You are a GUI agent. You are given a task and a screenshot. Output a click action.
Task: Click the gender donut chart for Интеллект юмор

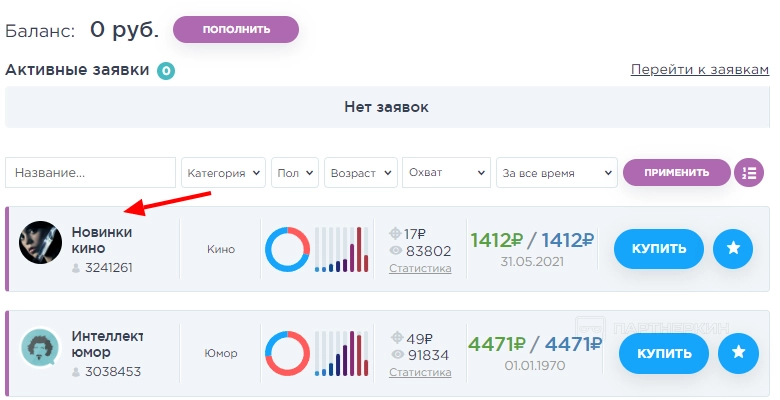(287, 353)
